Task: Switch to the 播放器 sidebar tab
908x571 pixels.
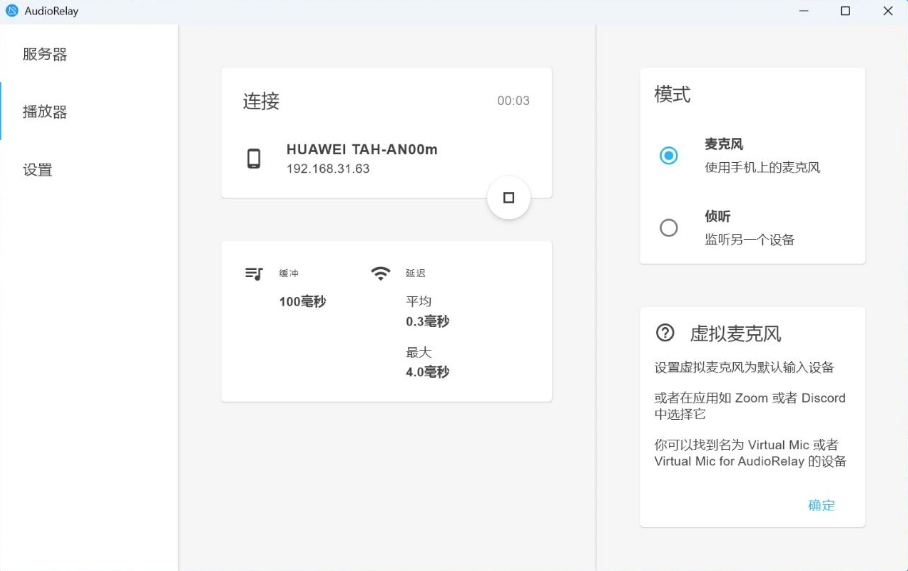Action: (89, 111)
